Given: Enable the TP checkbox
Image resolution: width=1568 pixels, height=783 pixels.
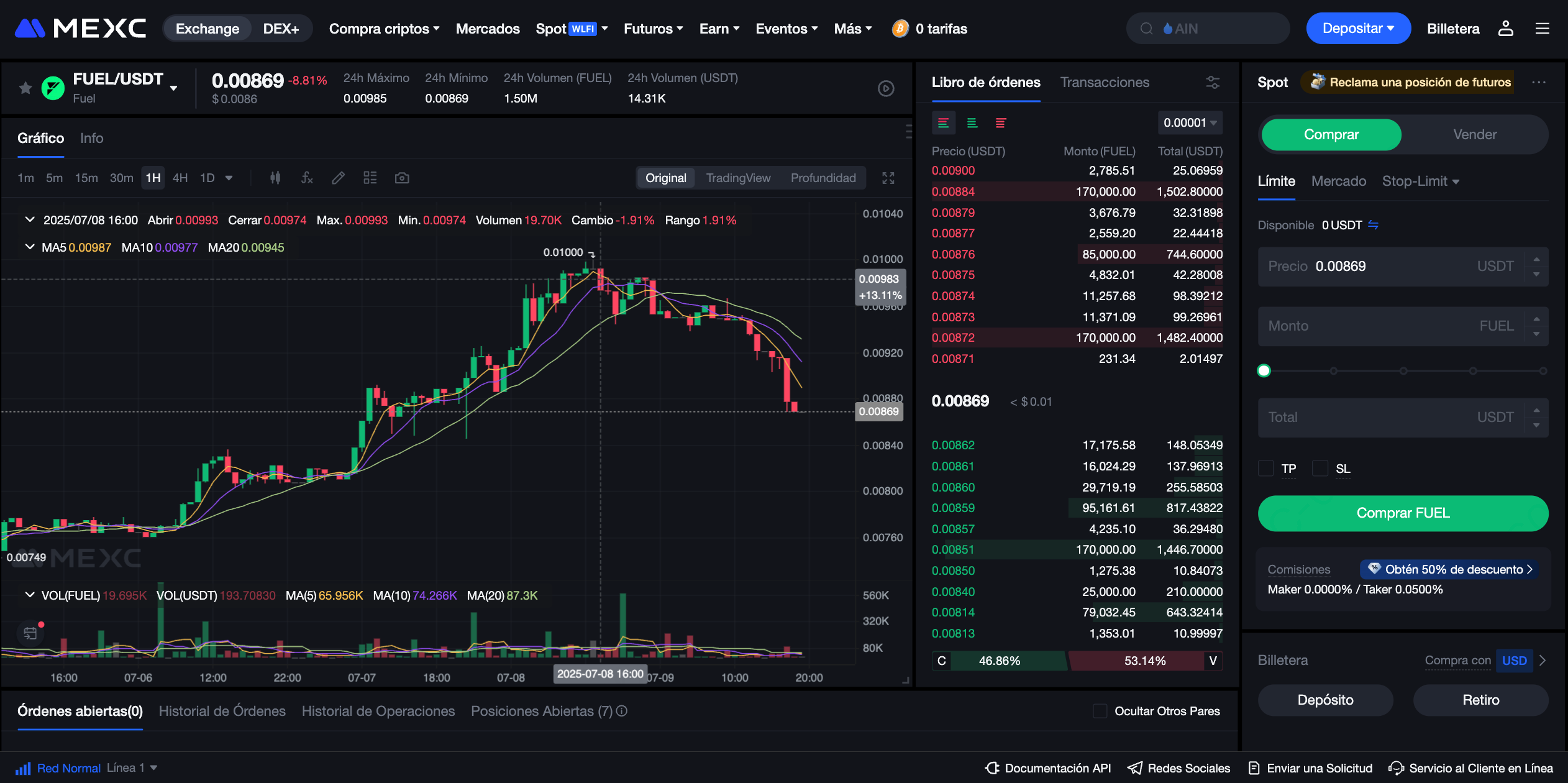Looking at the screenshot, I should pyautogui.click(x=1265, y=469).
